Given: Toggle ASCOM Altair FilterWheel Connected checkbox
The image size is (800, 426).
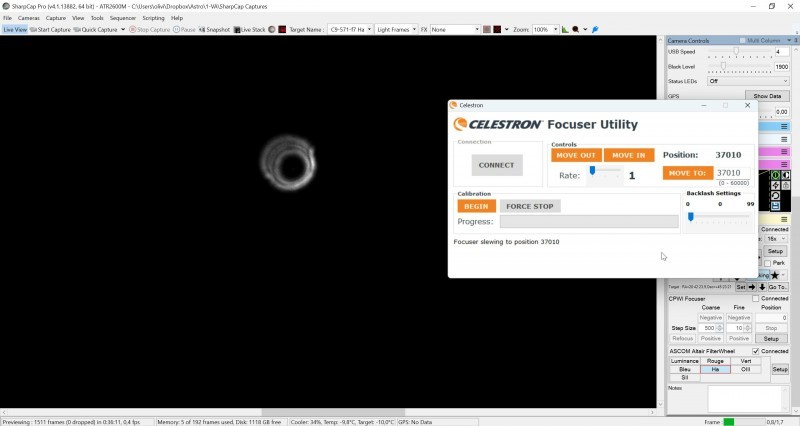Looking at the screenshot, I should 756,351.
